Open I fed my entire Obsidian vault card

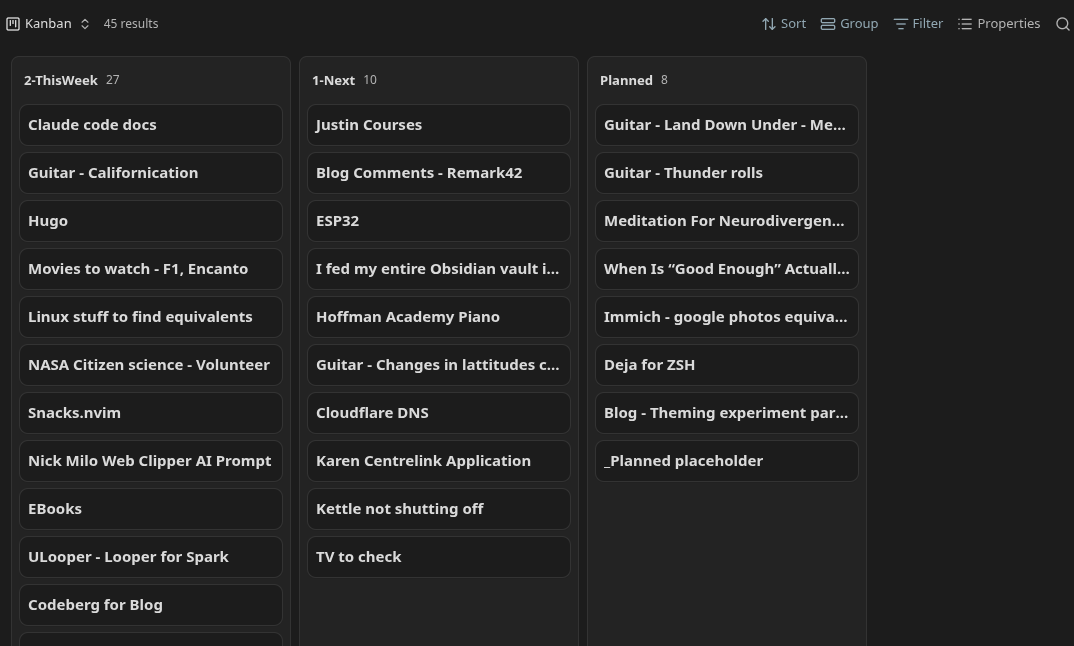pyautogui.click(x=438, y=269)
